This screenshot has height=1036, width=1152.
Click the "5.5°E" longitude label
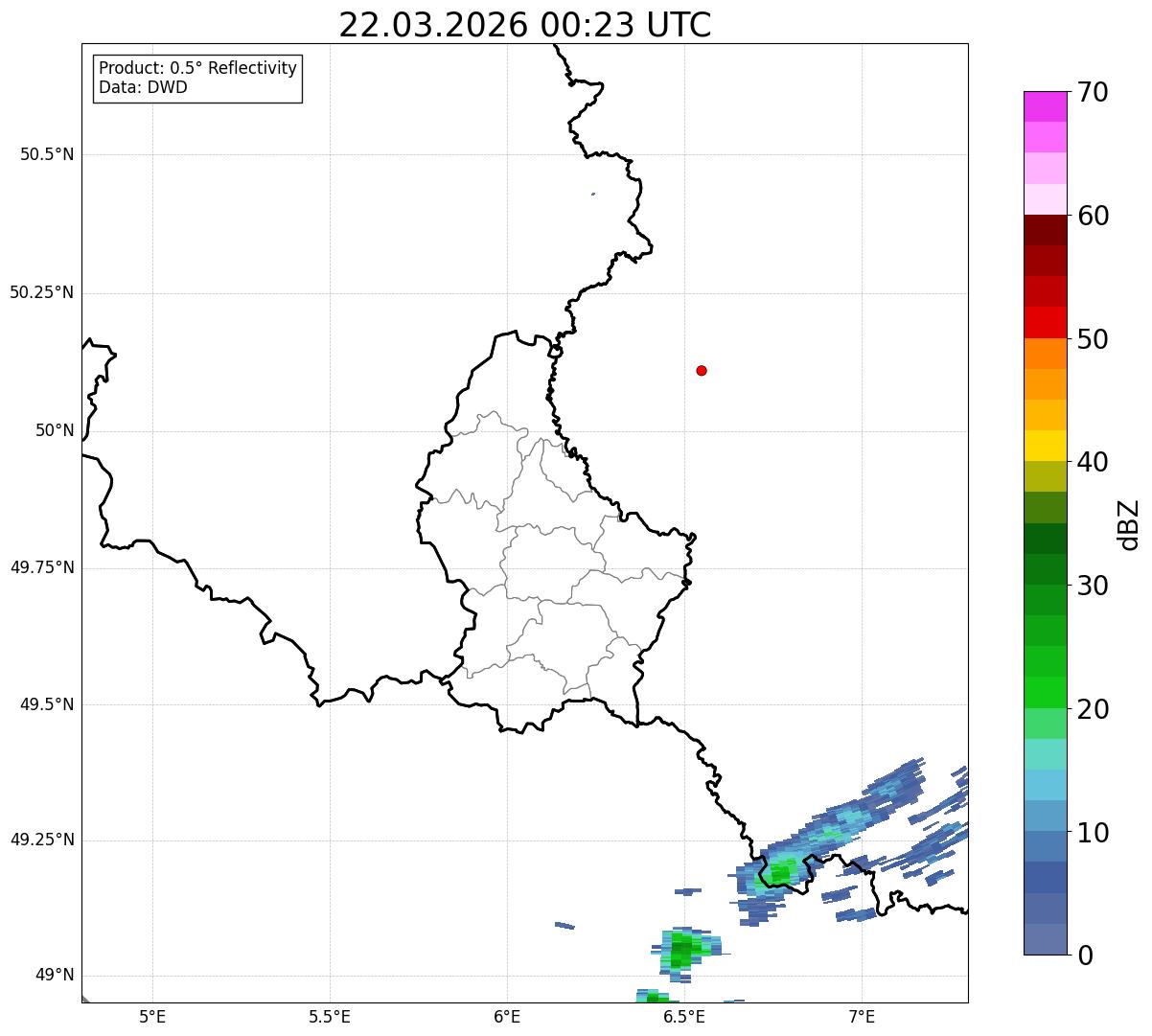(x=330, y=1016)
